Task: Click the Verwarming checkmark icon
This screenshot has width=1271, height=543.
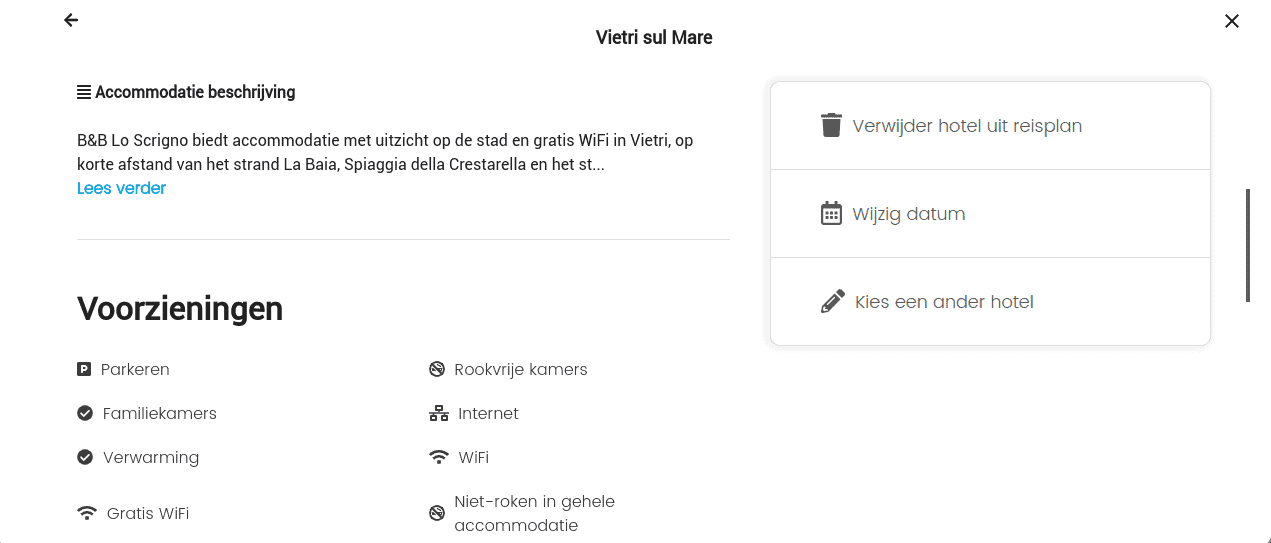Action: pos(85,458)
